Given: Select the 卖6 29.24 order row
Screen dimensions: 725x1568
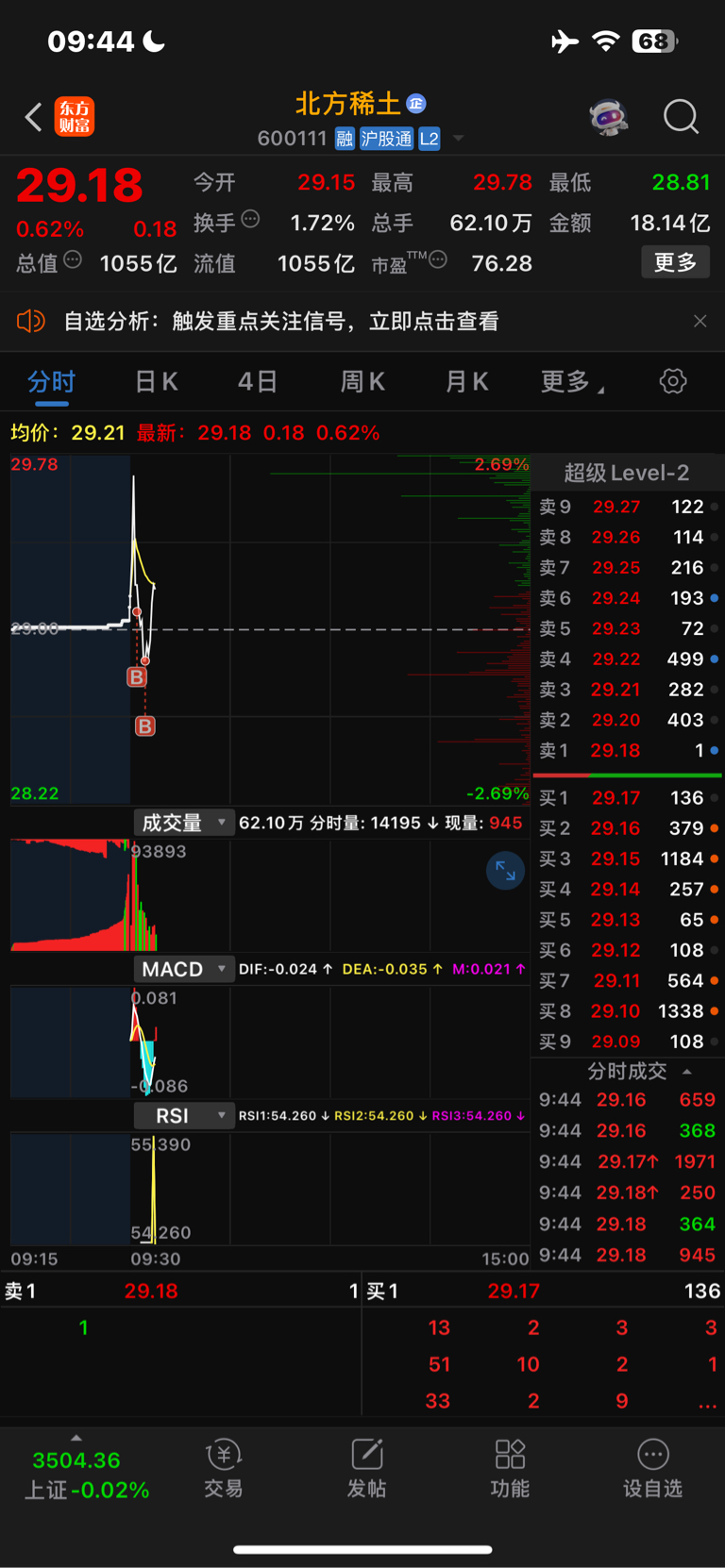Looking at the screenshot, I should [628, 598].
